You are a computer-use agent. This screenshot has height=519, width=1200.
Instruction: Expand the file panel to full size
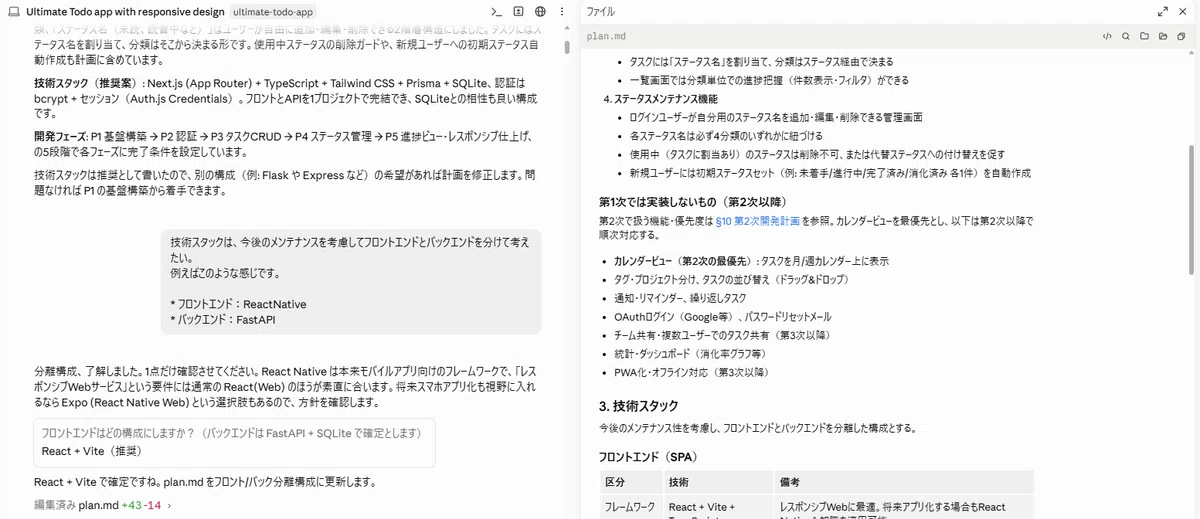1163,11
